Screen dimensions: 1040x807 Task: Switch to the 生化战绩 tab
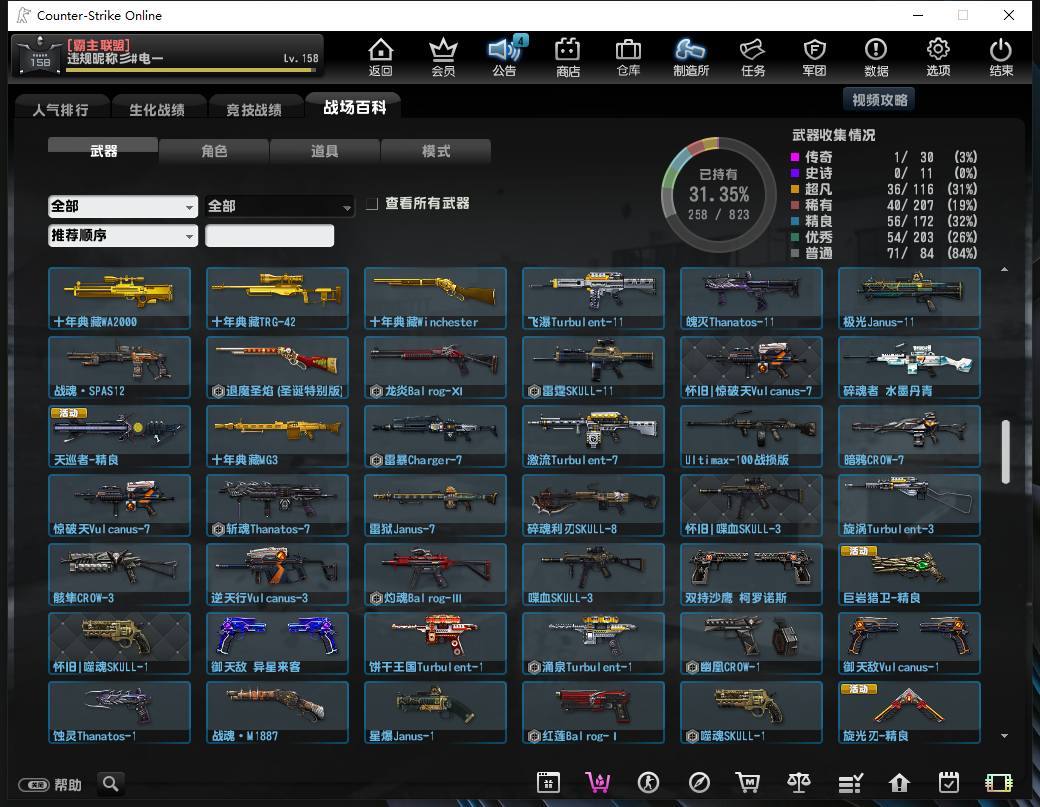tap(157, 109)
